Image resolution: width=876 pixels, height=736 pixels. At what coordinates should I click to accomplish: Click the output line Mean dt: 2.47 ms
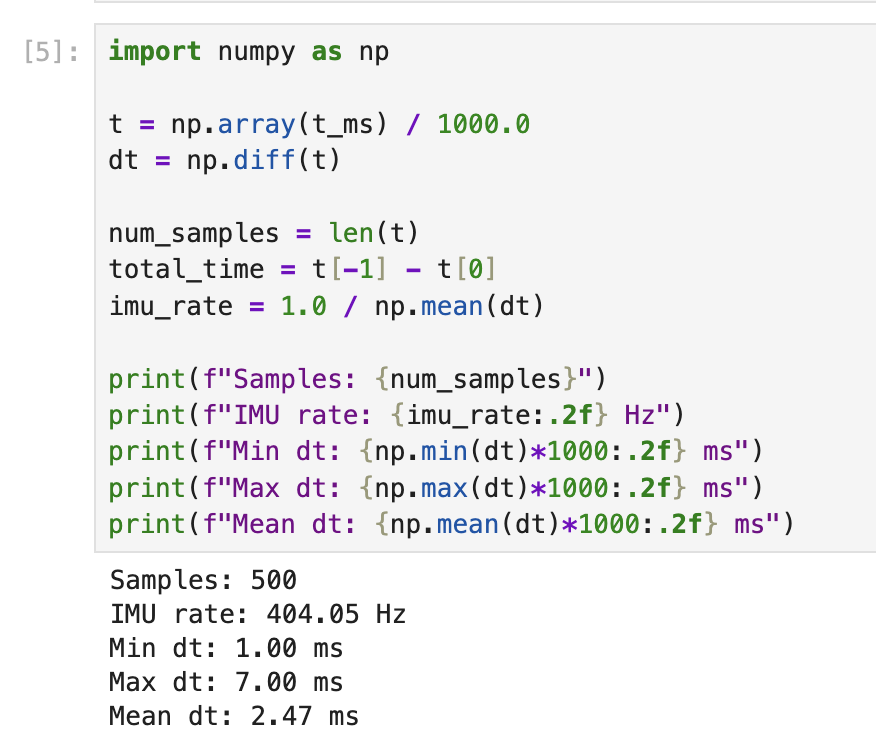click(233, 716)
